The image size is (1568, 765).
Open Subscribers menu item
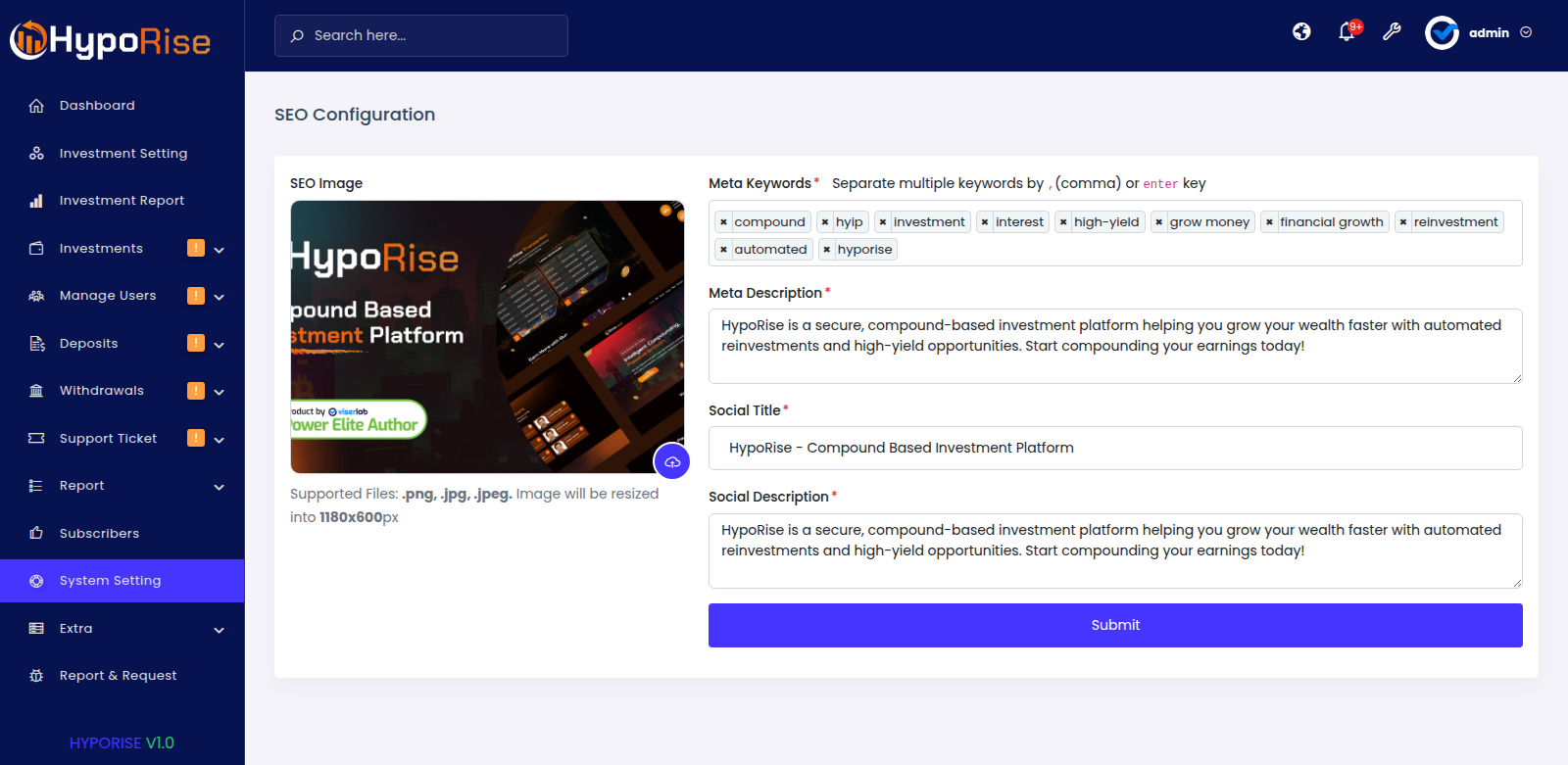pyautogui.click(x=122, y=534)
